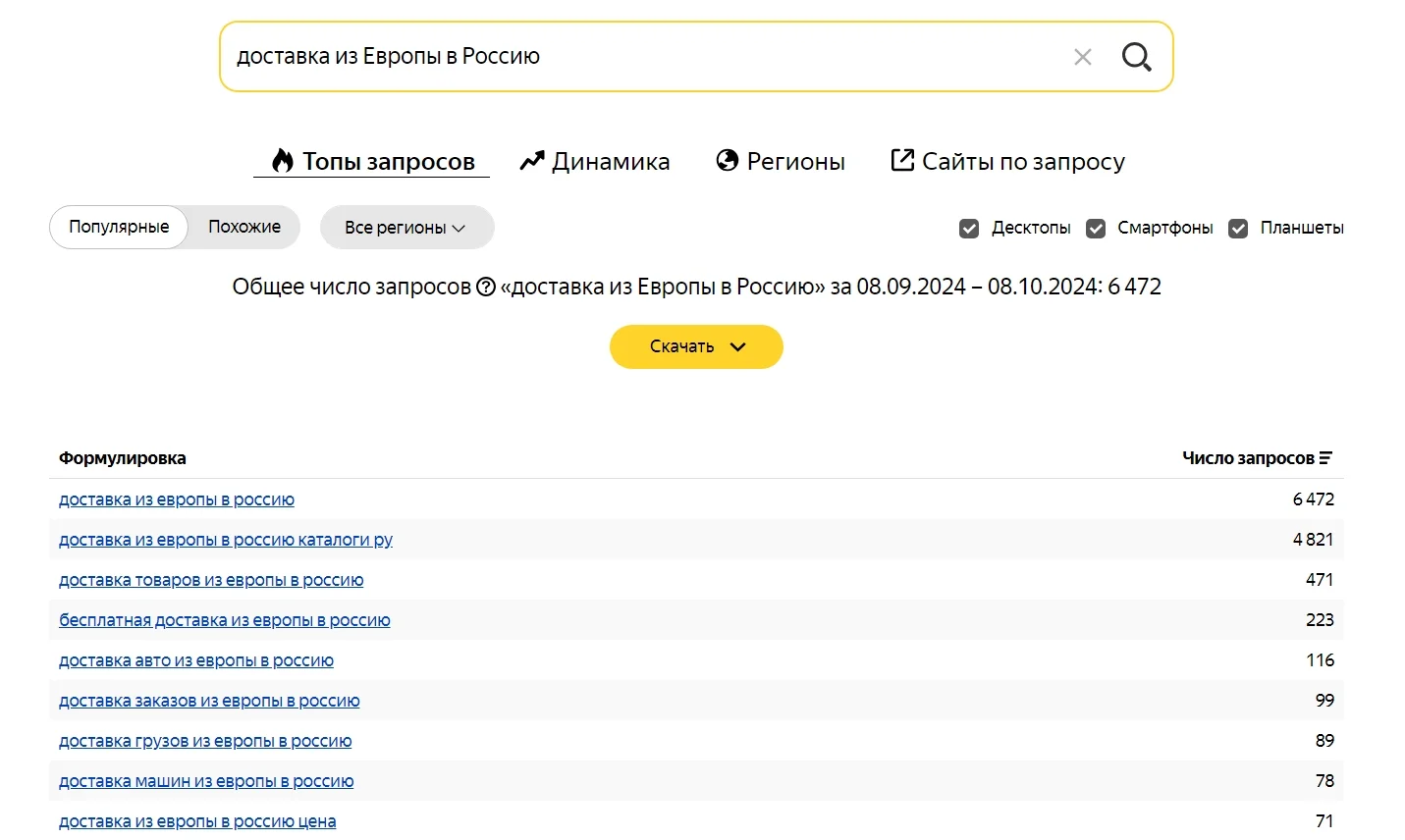The width and height of the screenshot is (1405, 840).
Task: Switch to the Динамика tab
Action: tap(610, 161)
